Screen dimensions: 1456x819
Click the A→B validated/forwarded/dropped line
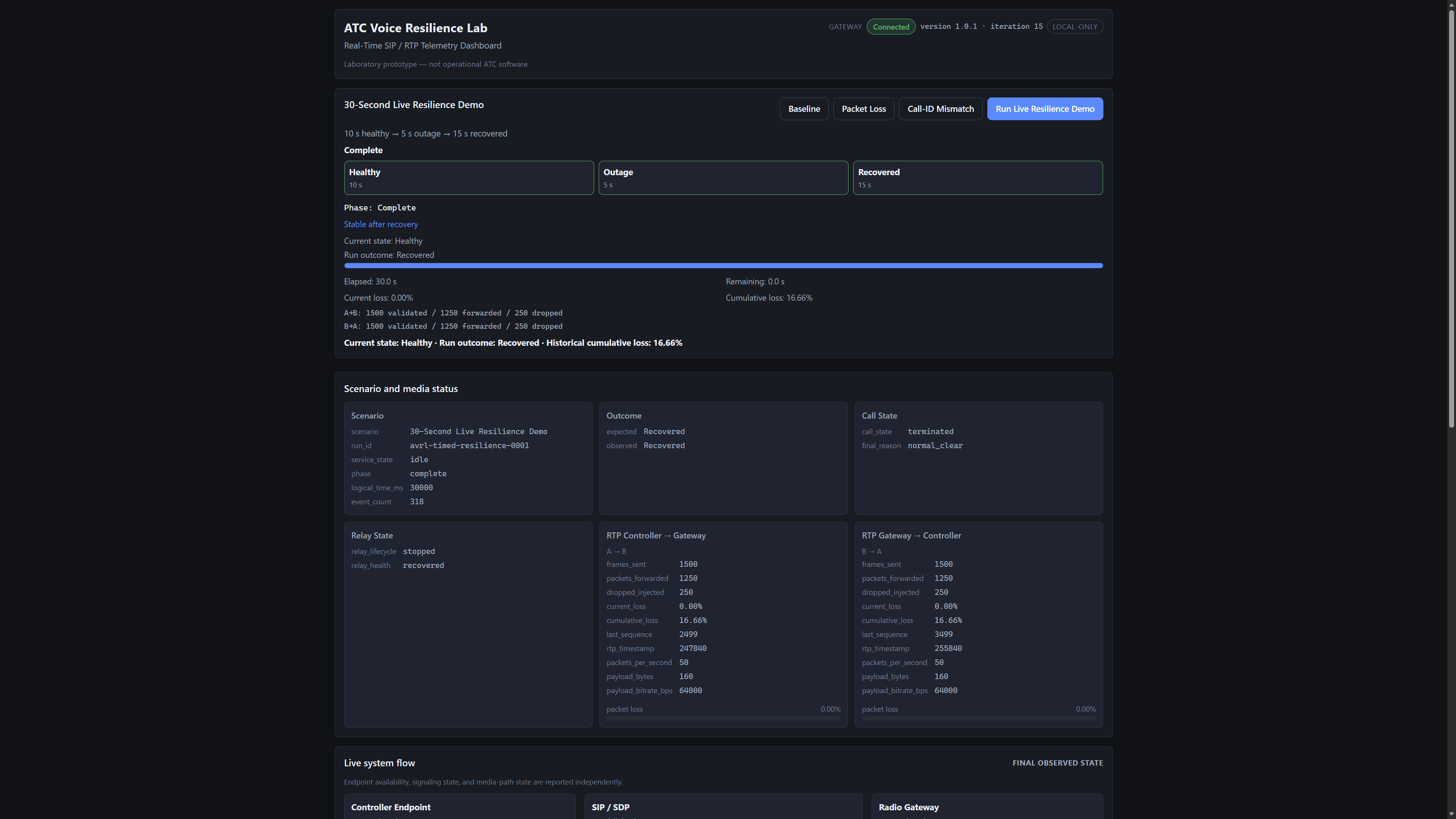453,312
